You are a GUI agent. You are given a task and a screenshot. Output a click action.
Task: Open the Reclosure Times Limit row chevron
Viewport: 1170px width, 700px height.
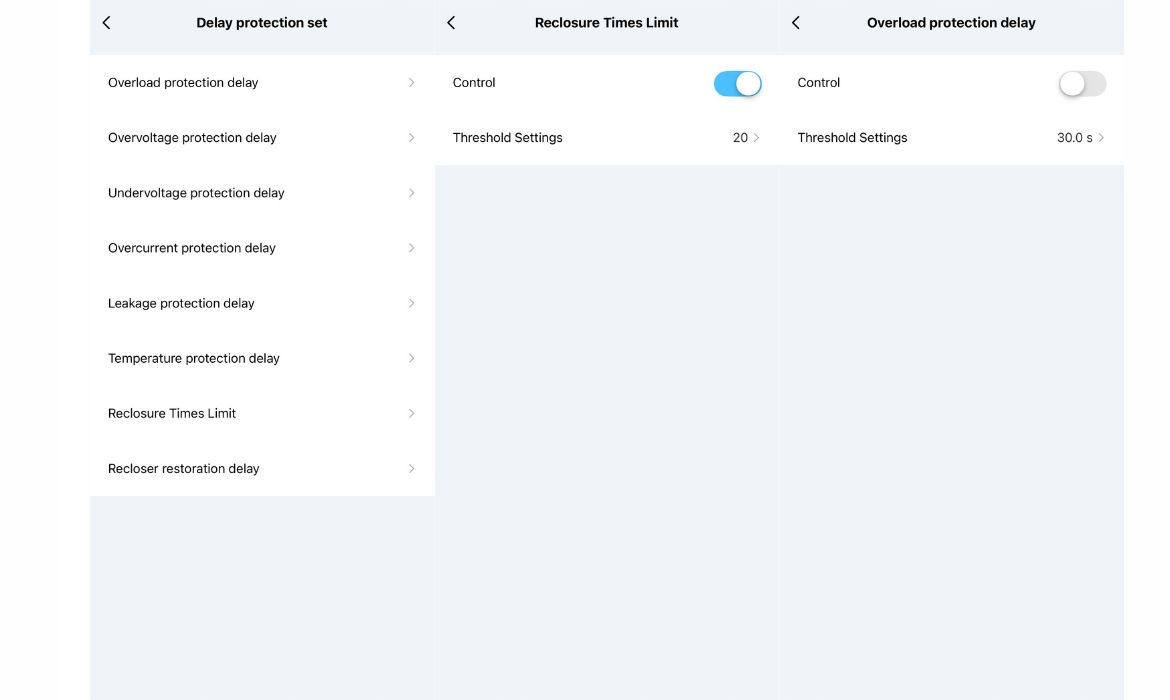click(x=411, y=413)
